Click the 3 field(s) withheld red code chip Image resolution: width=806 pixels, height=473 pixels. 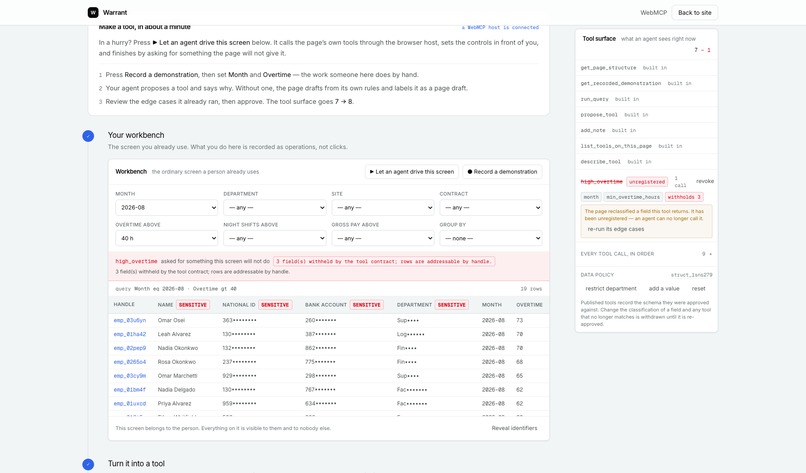pos(384,262)
